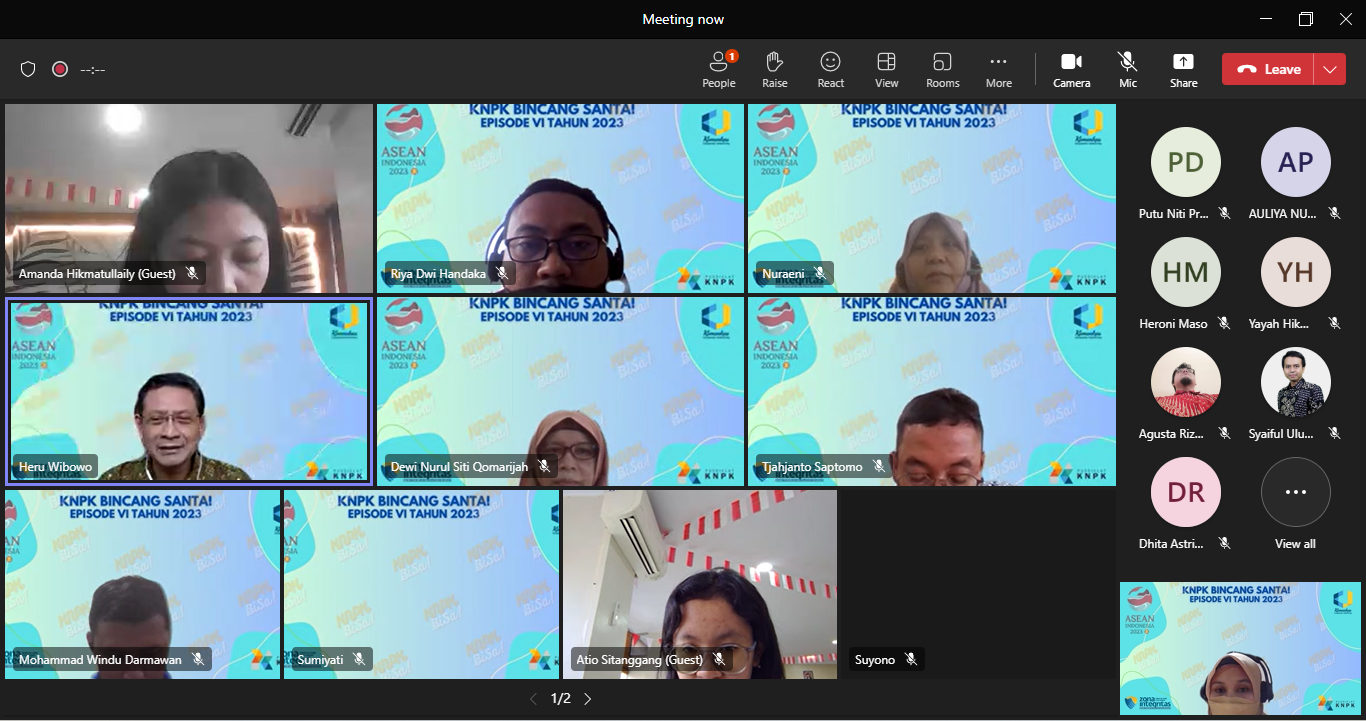
Task: Click the Leave meeting button
Action: tap(1268, 69)
